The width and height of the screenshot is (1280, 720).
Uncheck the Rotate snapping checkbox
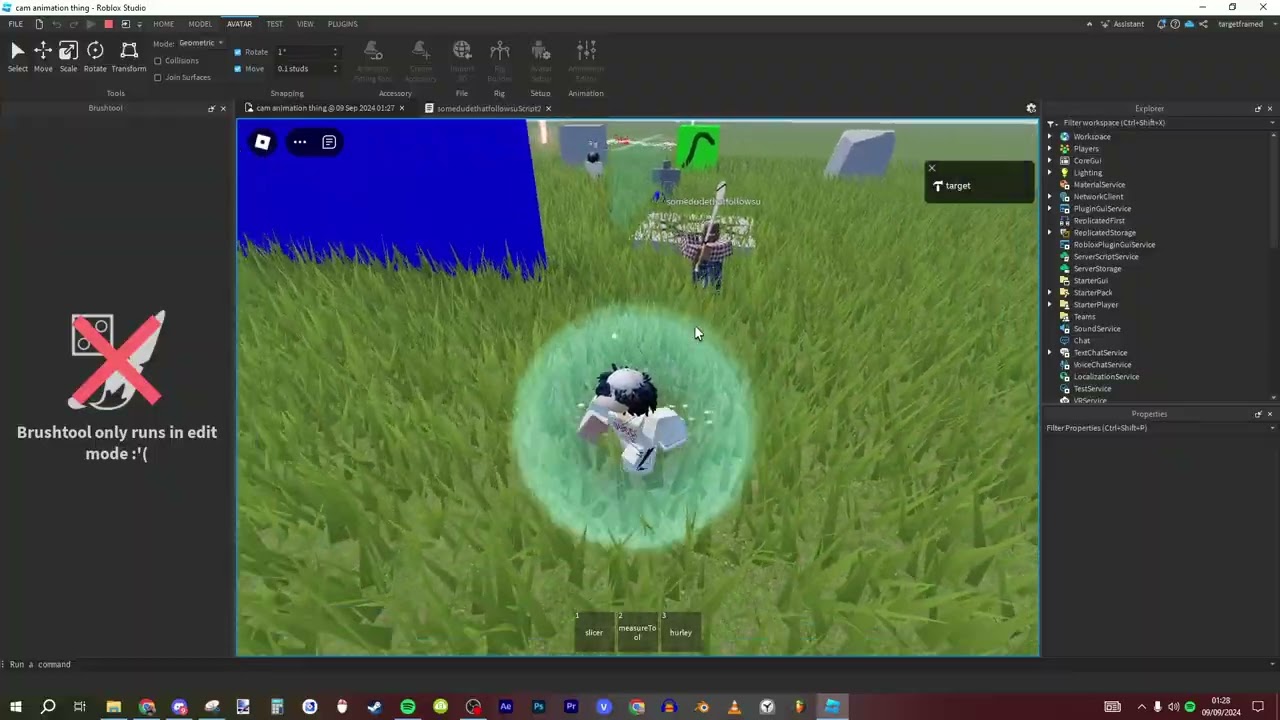coord(237,52)
